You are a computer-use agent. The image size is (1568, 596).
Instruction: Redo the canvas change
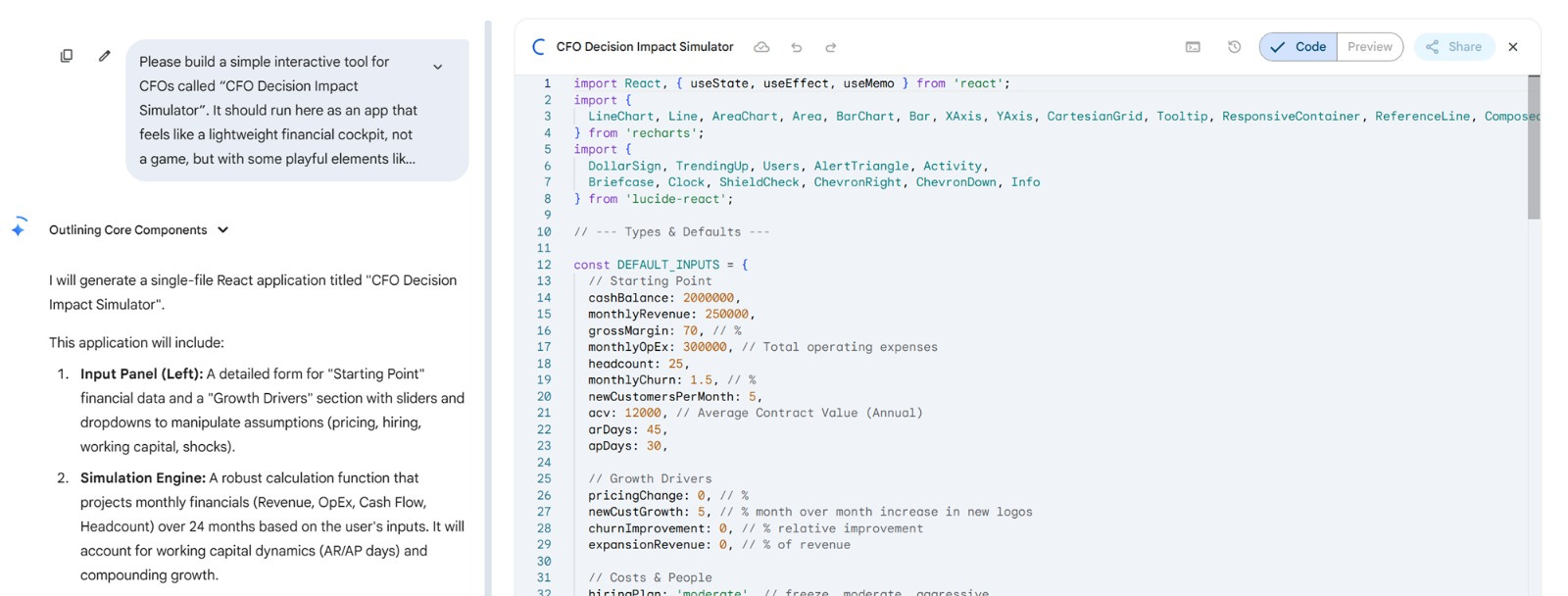coord(831,47)
